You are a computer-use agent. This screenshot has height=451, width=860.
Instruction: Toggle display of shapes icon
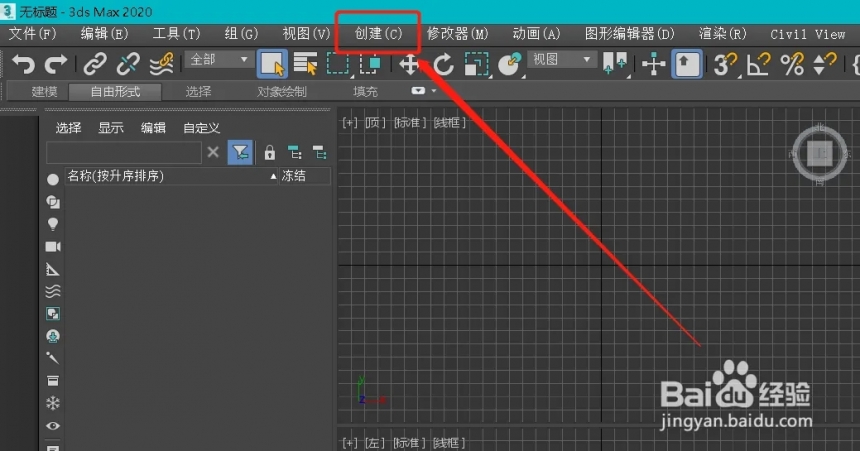(53, 202)
